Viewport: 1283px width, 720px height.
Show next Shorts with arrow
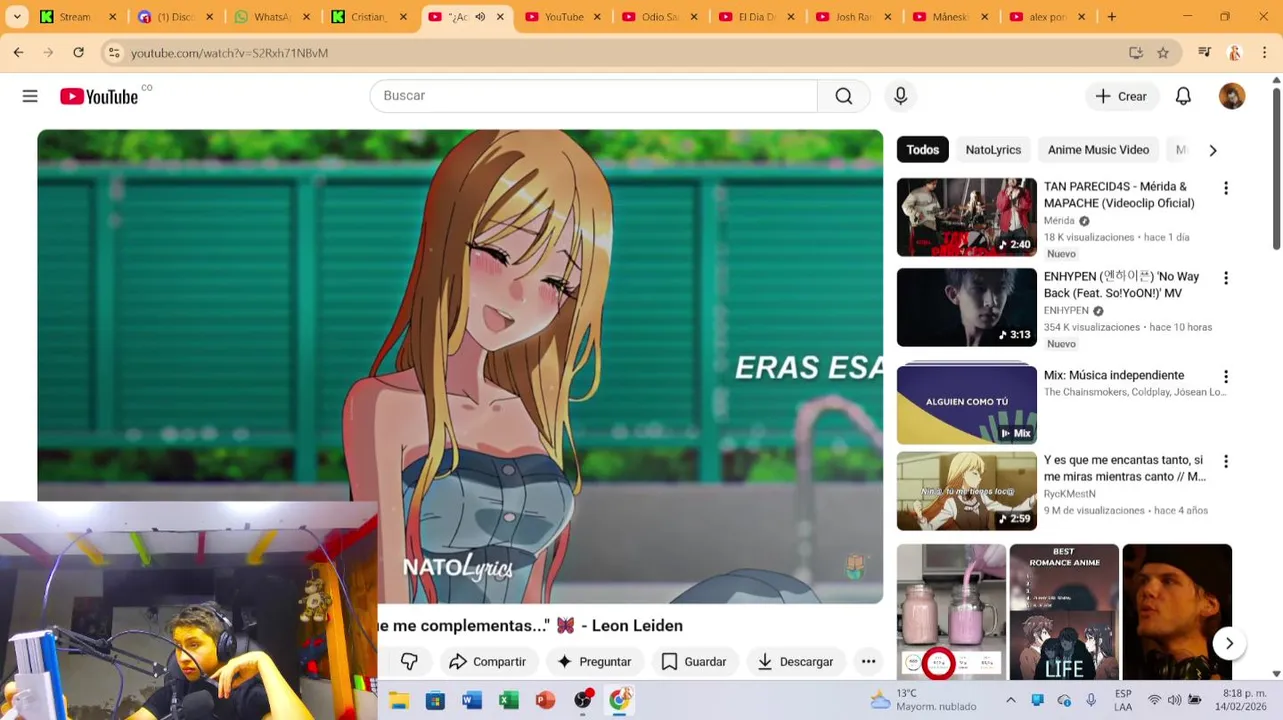[1229, 643]
